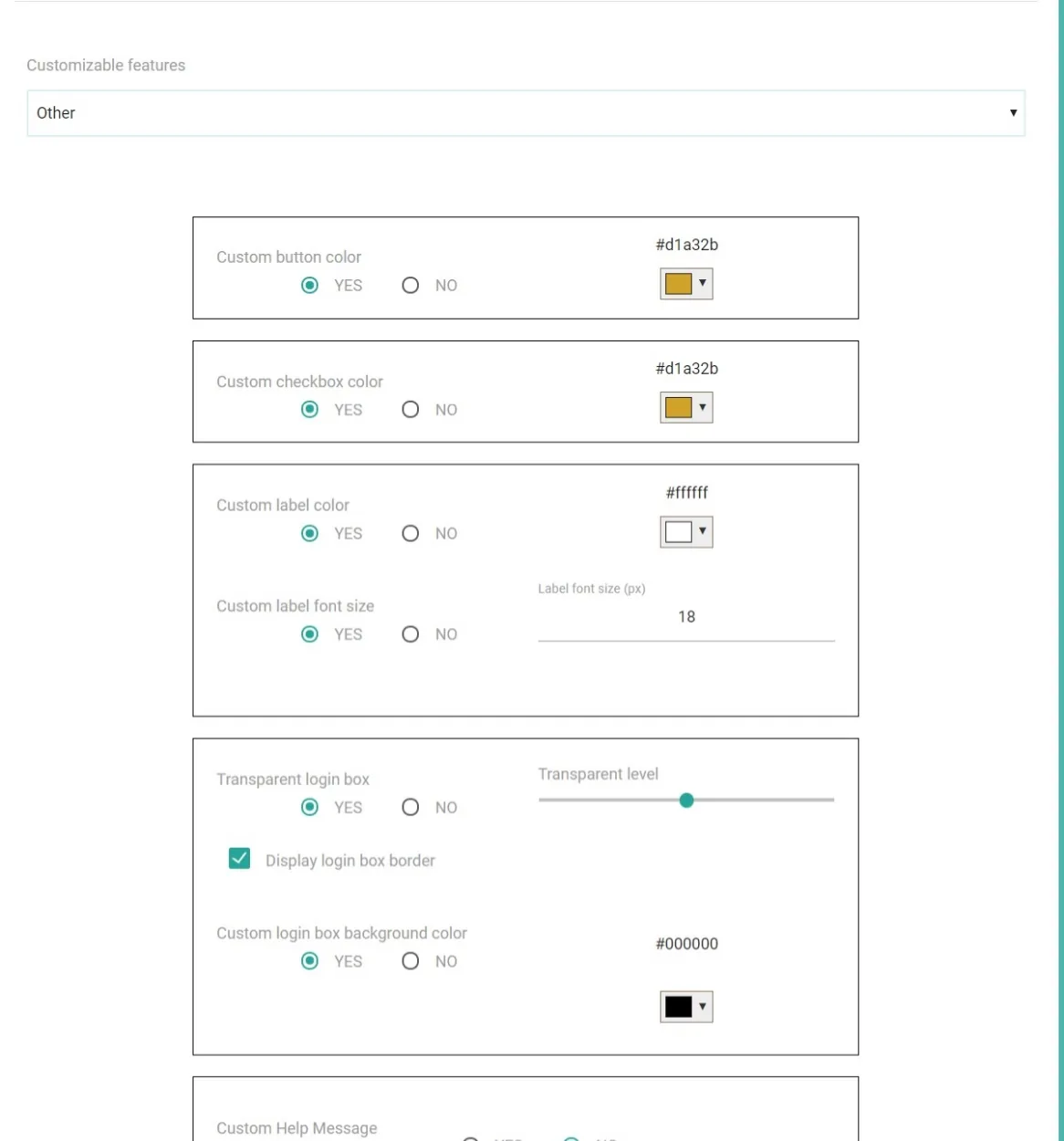Open the login box background black color picker
1064x1141 pixels.
coord(686,1007)
